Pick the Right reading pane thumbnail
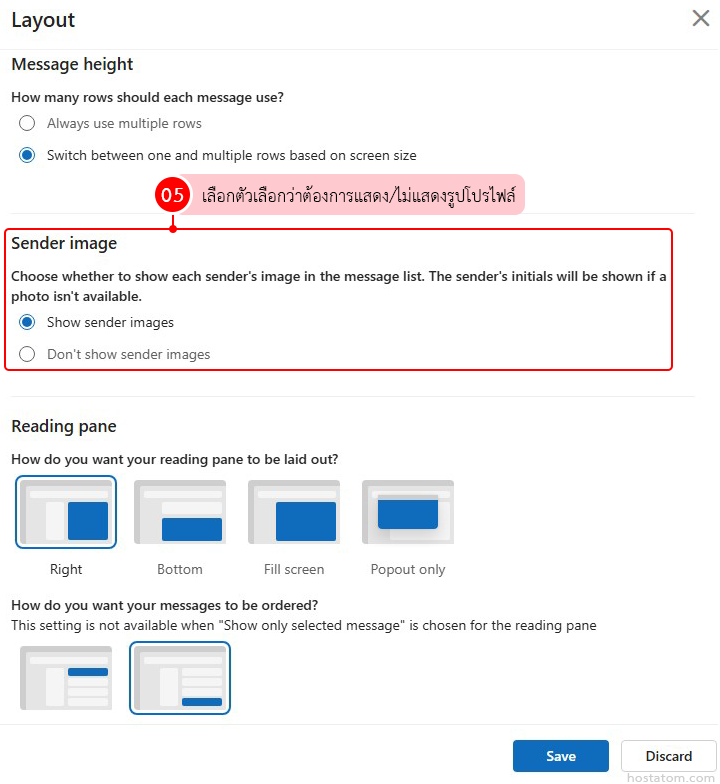 click(x=66, y=512)
